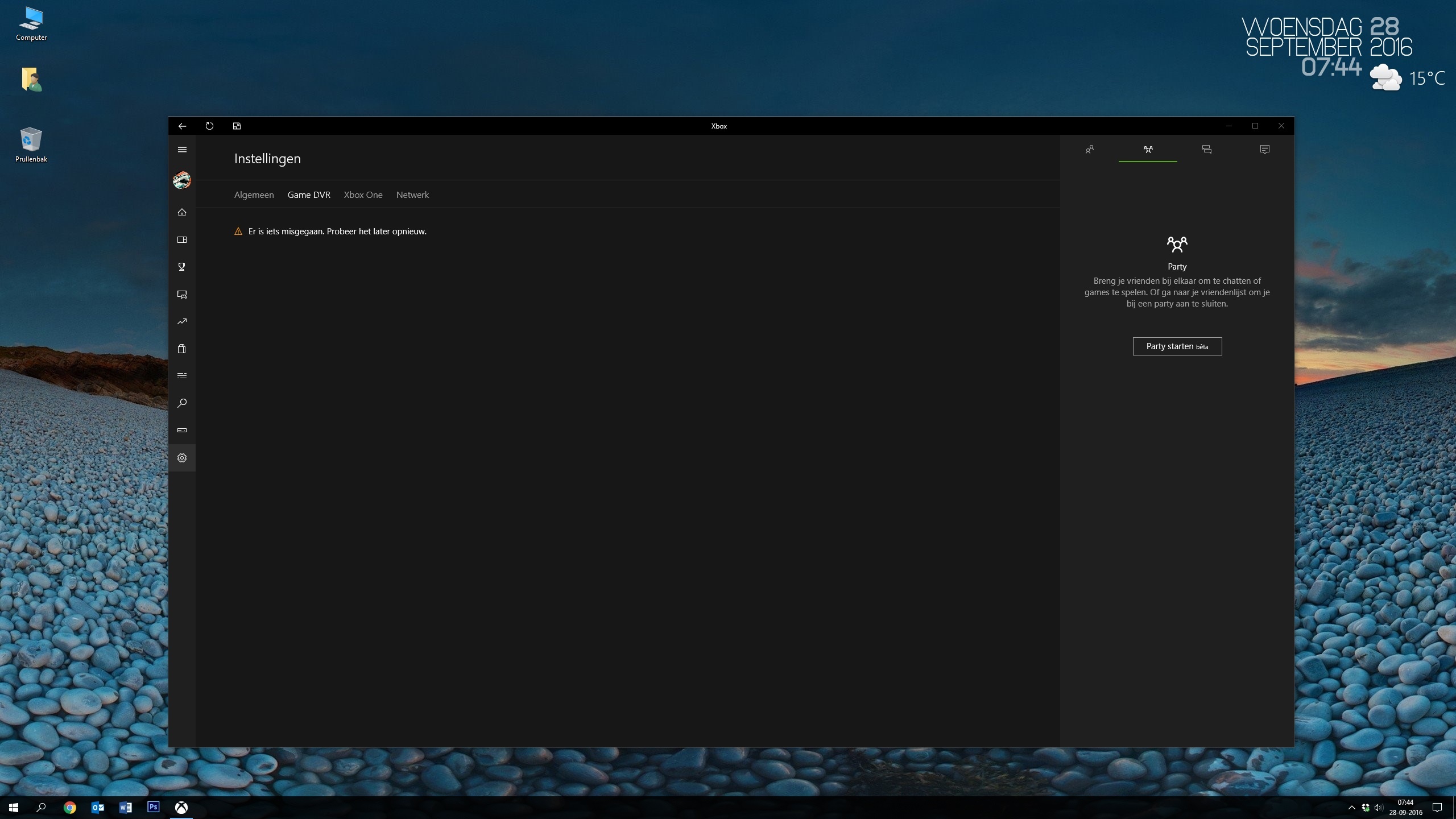The width and height of the screenshot is (1456, 819).
Task: Click the Party starten bèta button
Action: 1177,346
